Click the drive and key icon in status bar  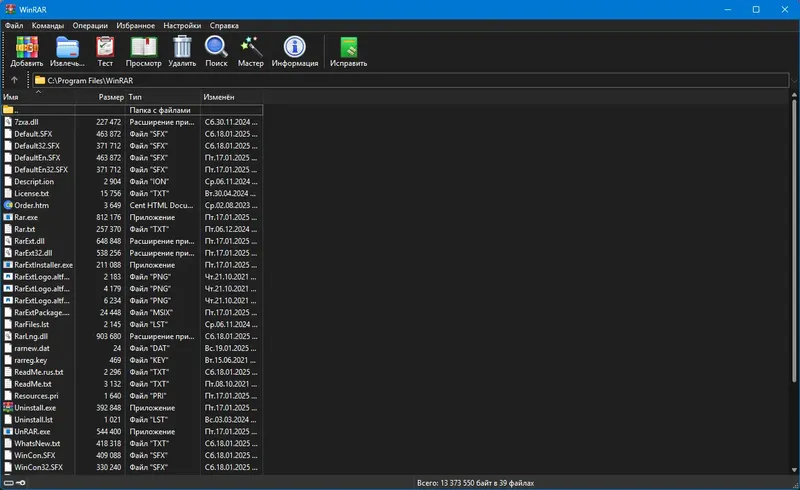pyautogui.click(x=15, y=483)
